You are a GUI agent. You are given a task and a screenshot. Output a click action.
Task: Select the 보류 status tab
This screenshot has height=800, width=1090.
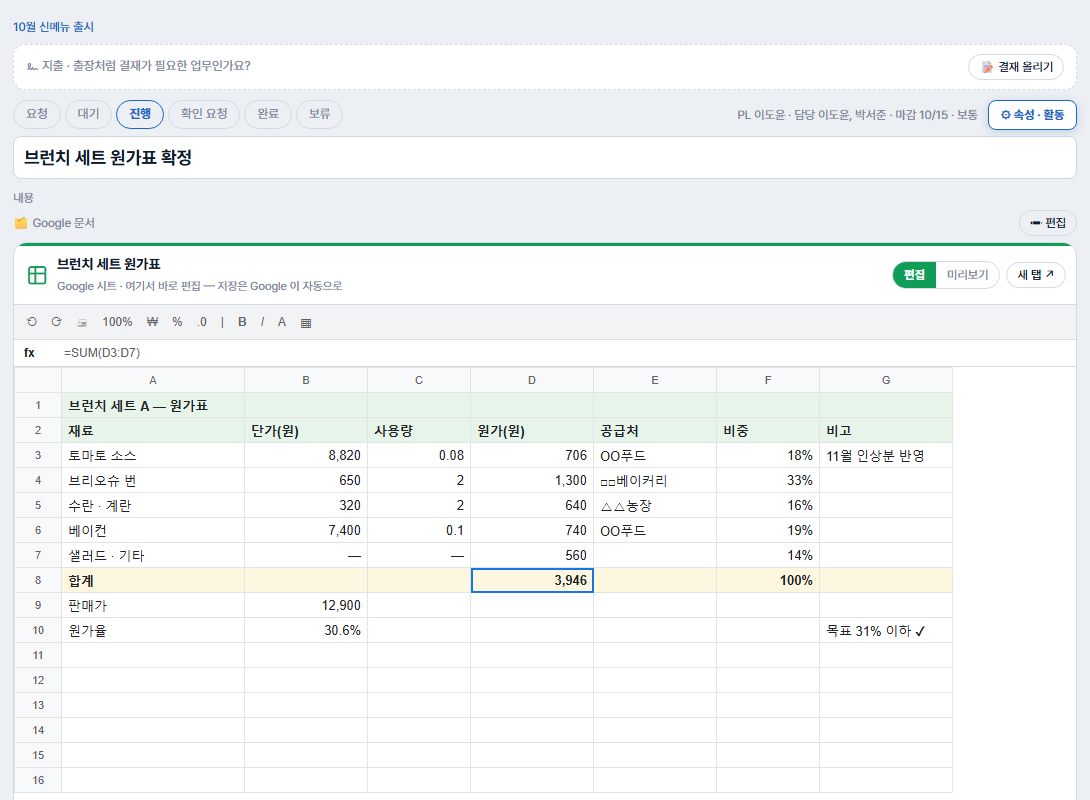pyautogui.click(x=319, y=114)
